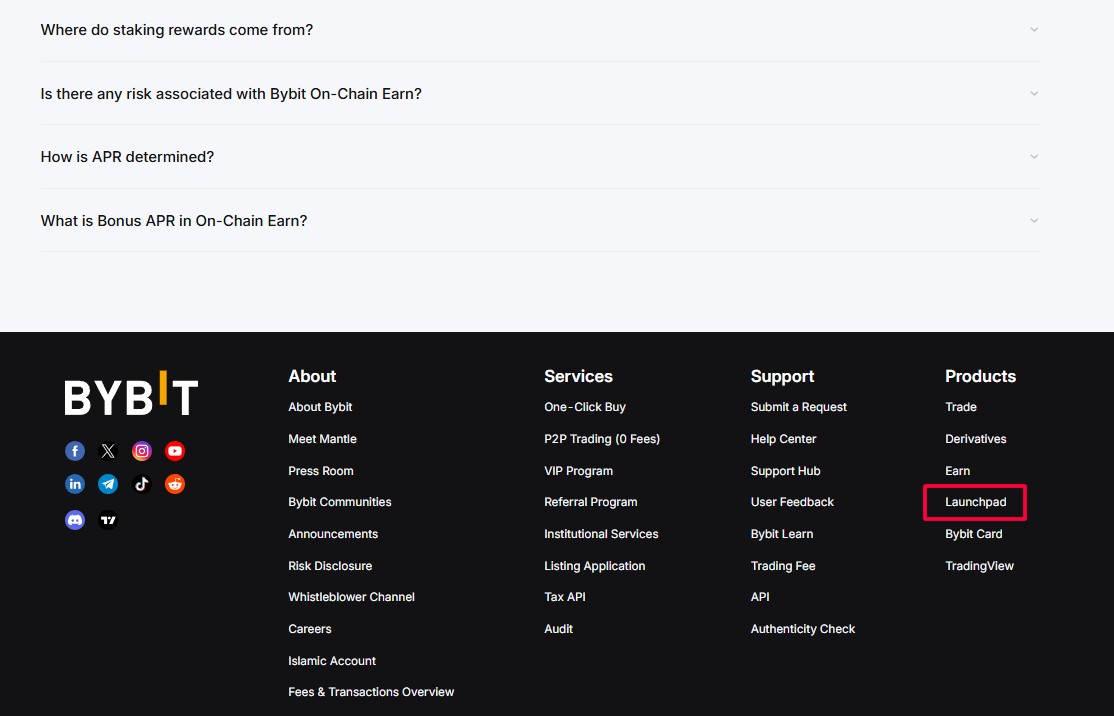Open the Instagram social icon
The image size is (1114, 716).
pos(141,451)
